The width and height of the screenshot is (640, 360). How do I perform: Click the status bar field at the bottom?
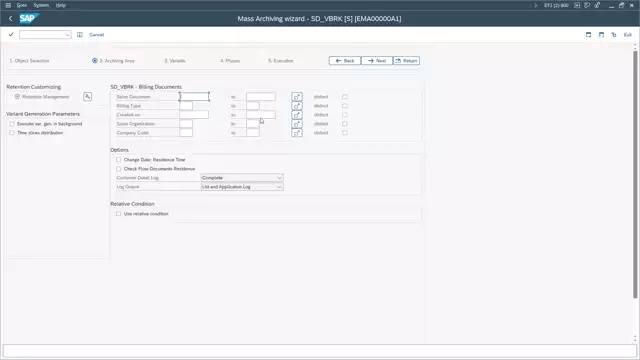(x=320, y=351)
